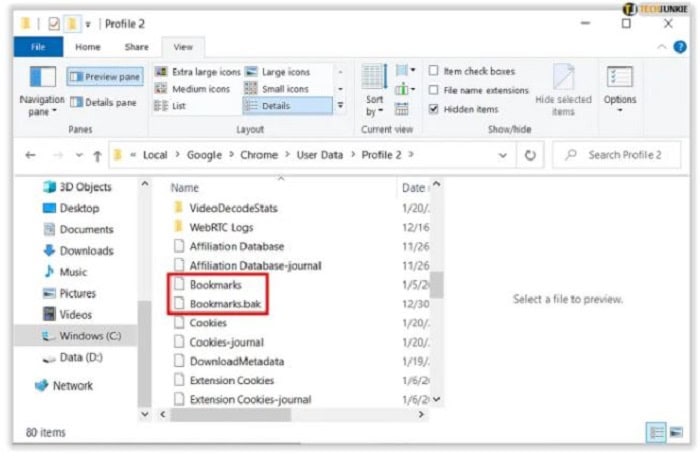Switch to the Home tab

click(x=88, y=47)
